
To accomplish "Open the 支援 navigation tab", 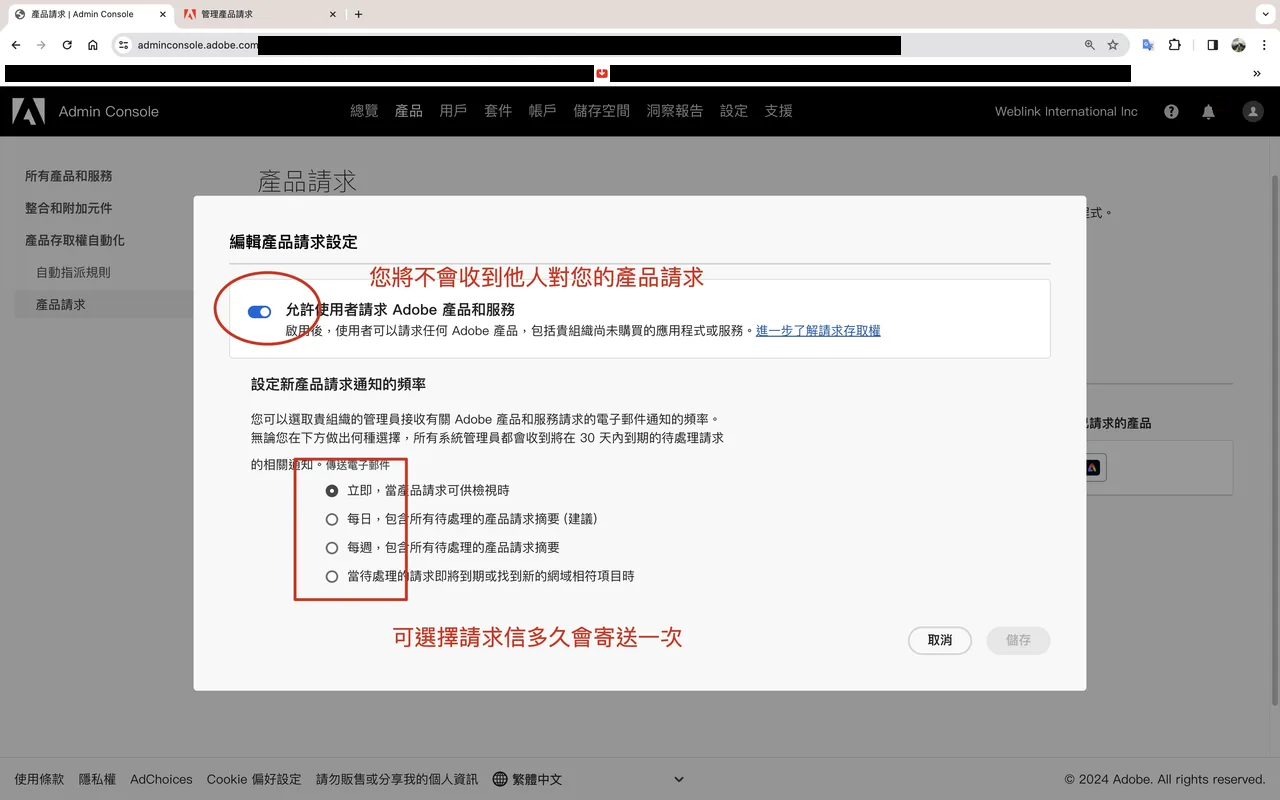I will (778, 111).
